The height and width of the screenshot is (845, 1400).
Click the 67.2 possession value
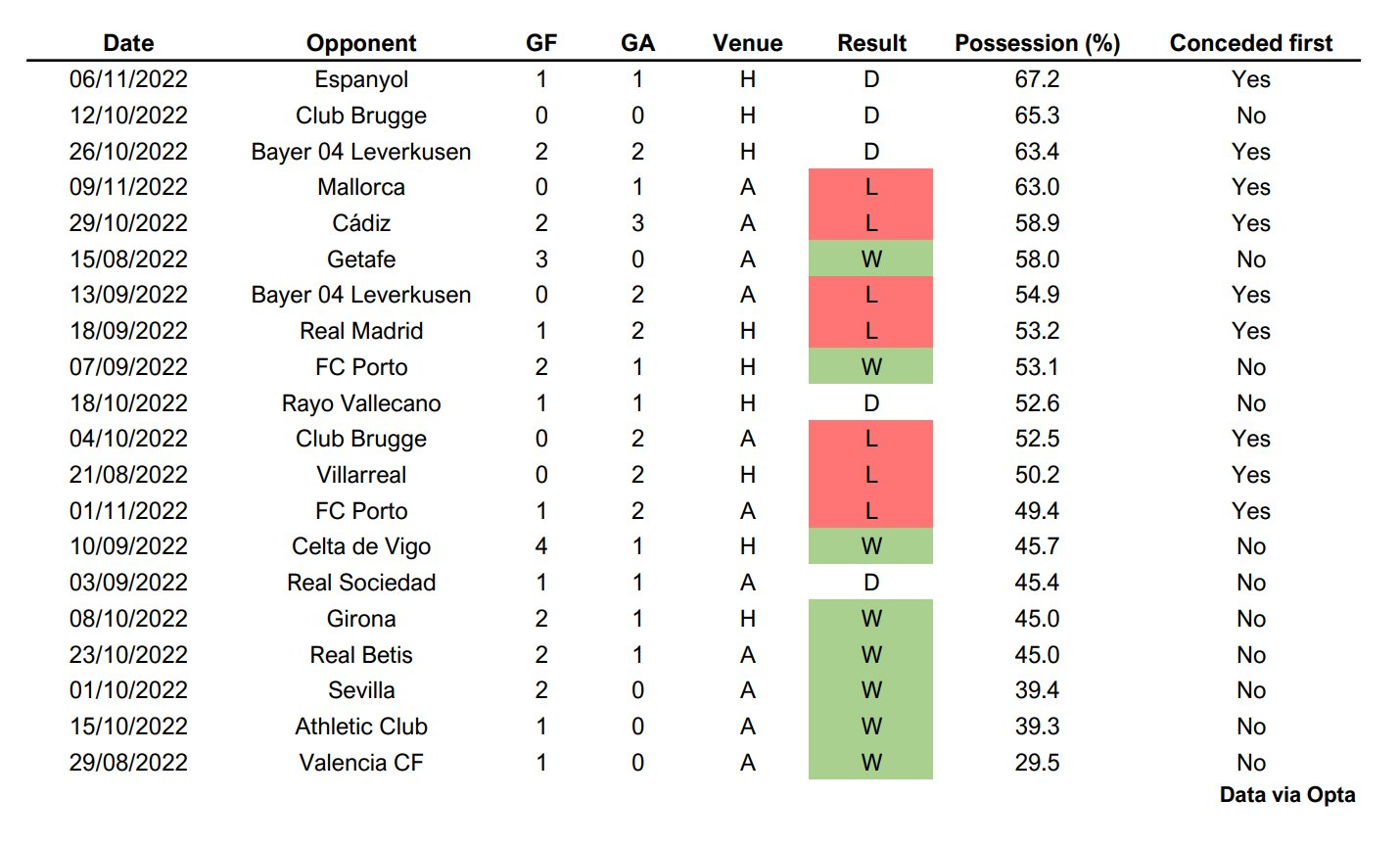tap(1037, 79)
